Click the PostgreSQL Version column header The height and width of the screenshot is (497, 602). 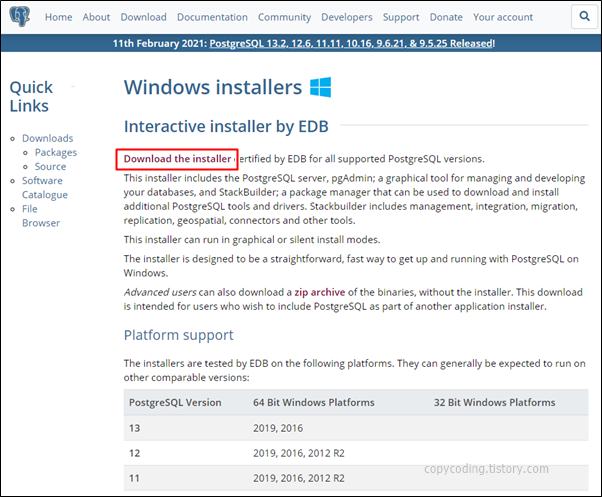(175, 403)
